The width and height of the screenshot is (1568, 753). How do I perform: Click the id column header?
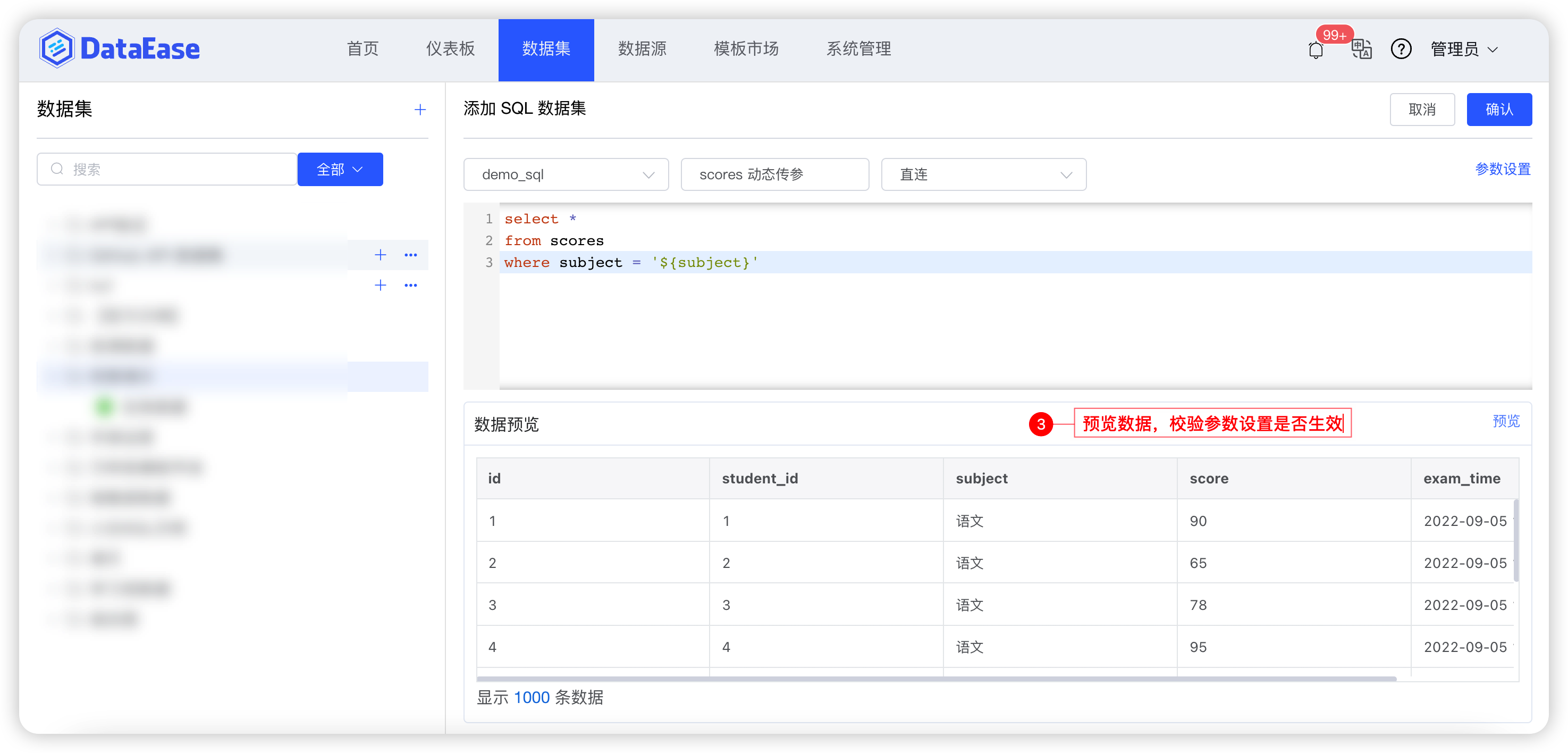(593, 478)
